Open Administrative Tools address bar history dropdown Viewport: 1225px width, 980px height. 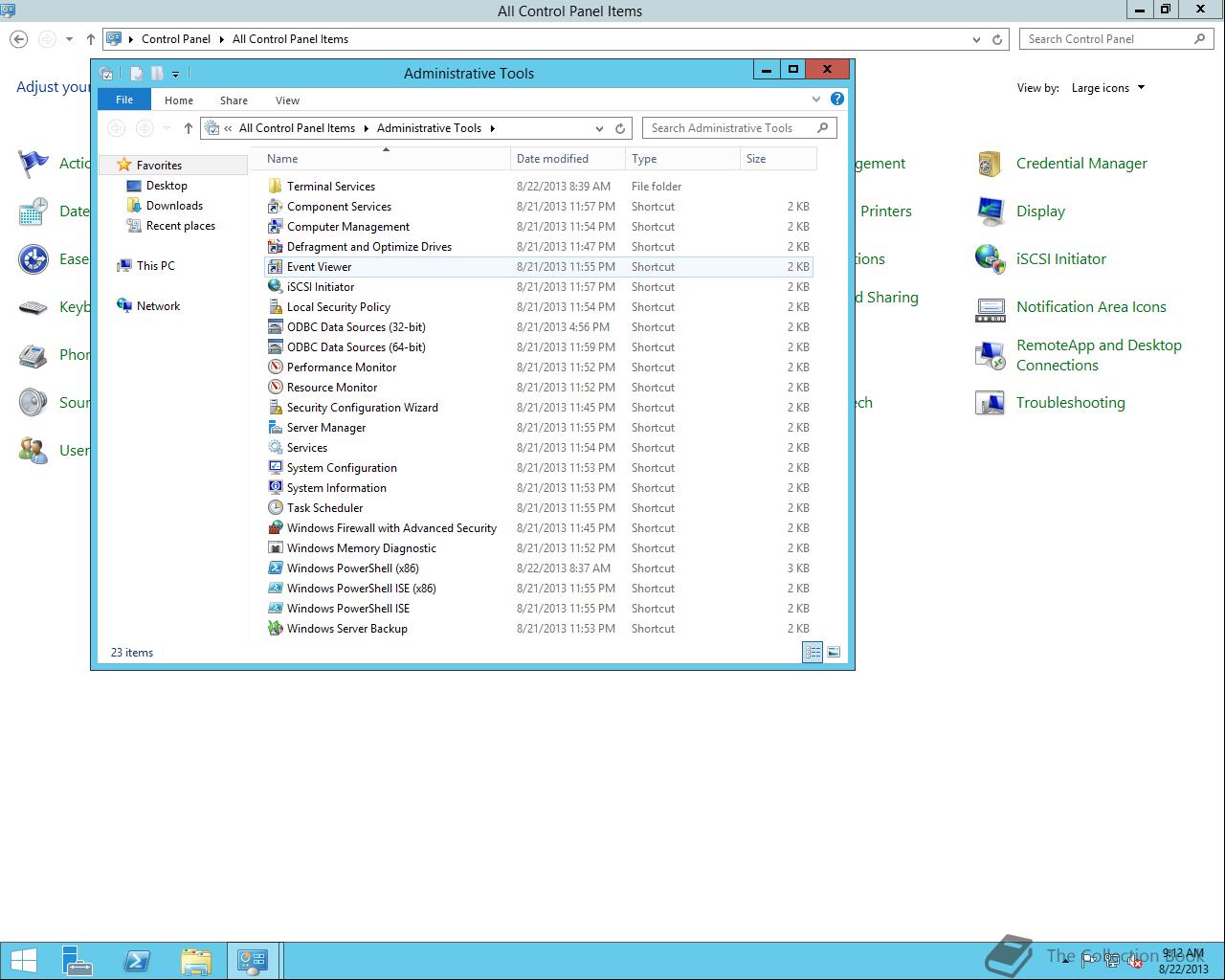click(600, 128)
